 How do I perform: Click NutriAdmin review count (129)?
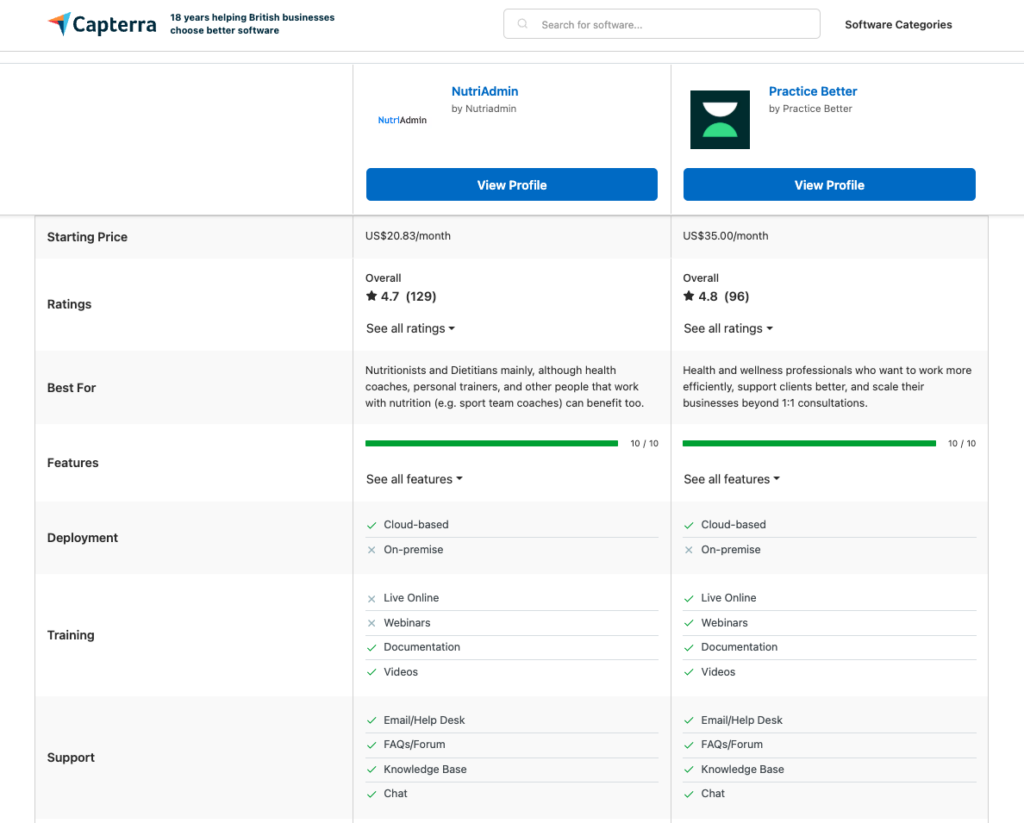[x=421, y=297]
